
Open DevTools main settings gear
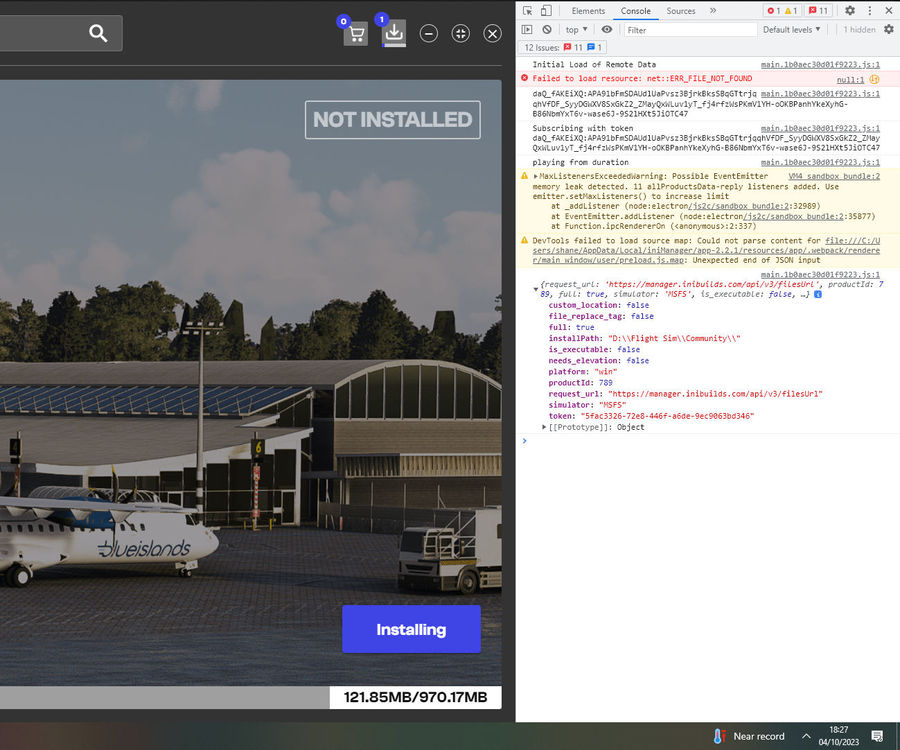coord(849,11)
